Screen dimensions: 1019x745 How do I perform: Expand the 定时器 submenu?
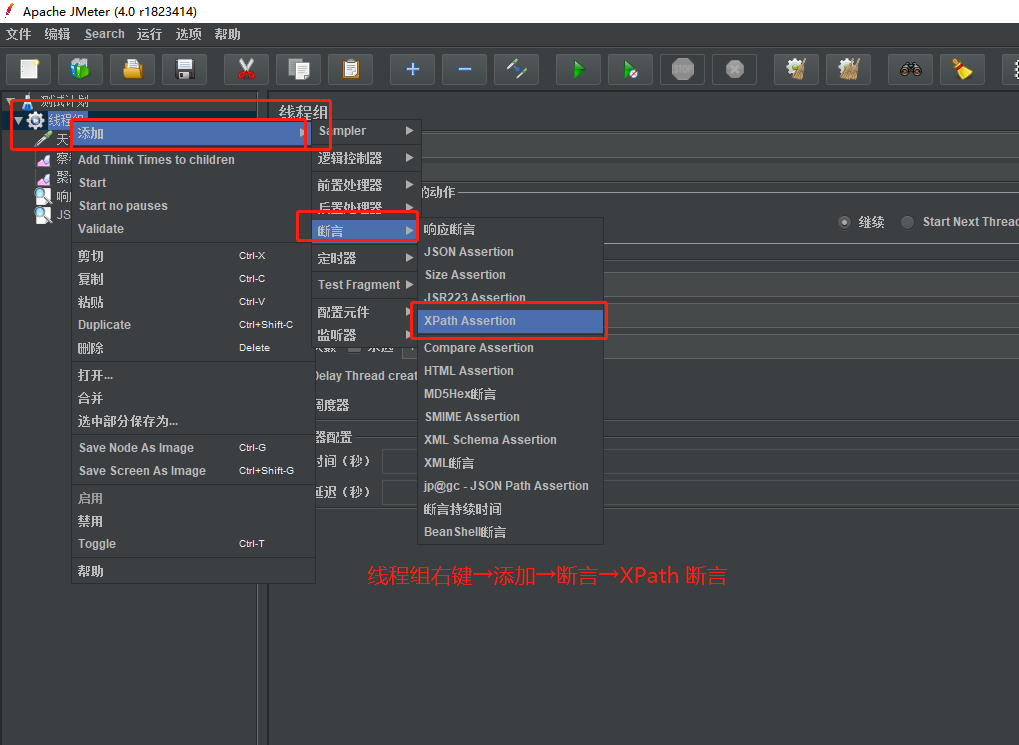point(366,258)
